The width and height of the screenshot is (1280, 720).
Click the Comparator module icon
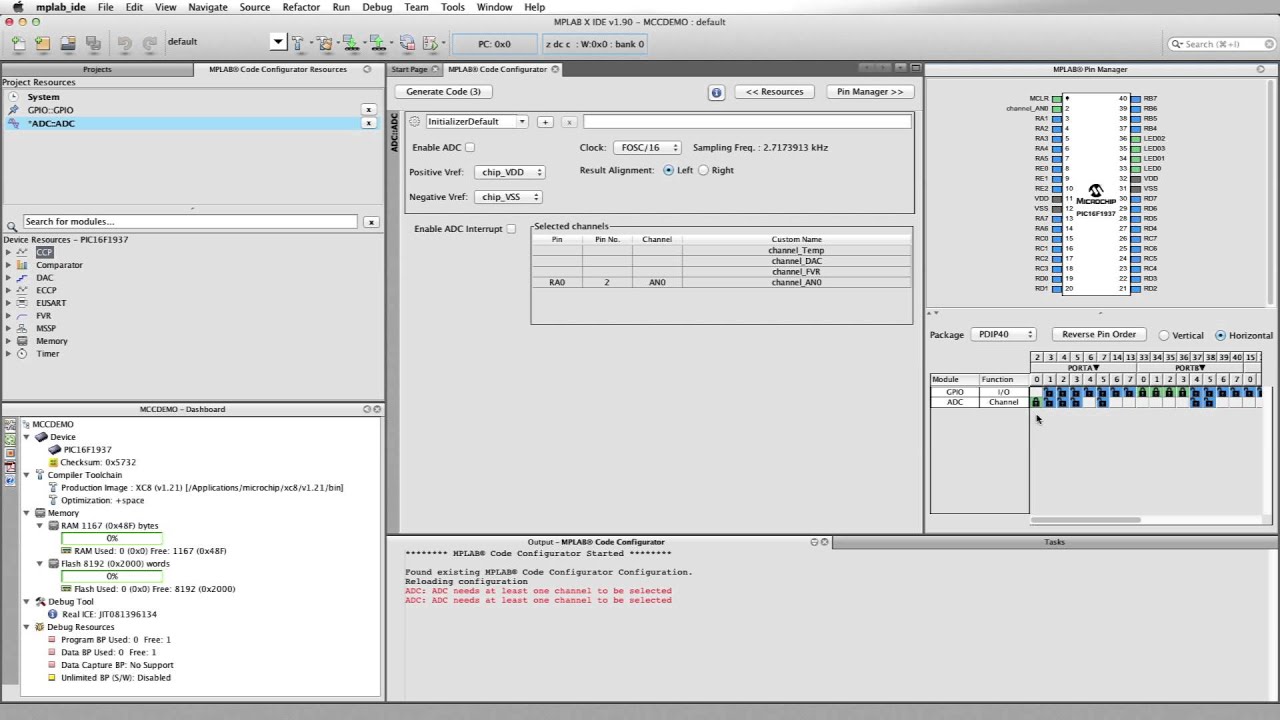(23, 265)
